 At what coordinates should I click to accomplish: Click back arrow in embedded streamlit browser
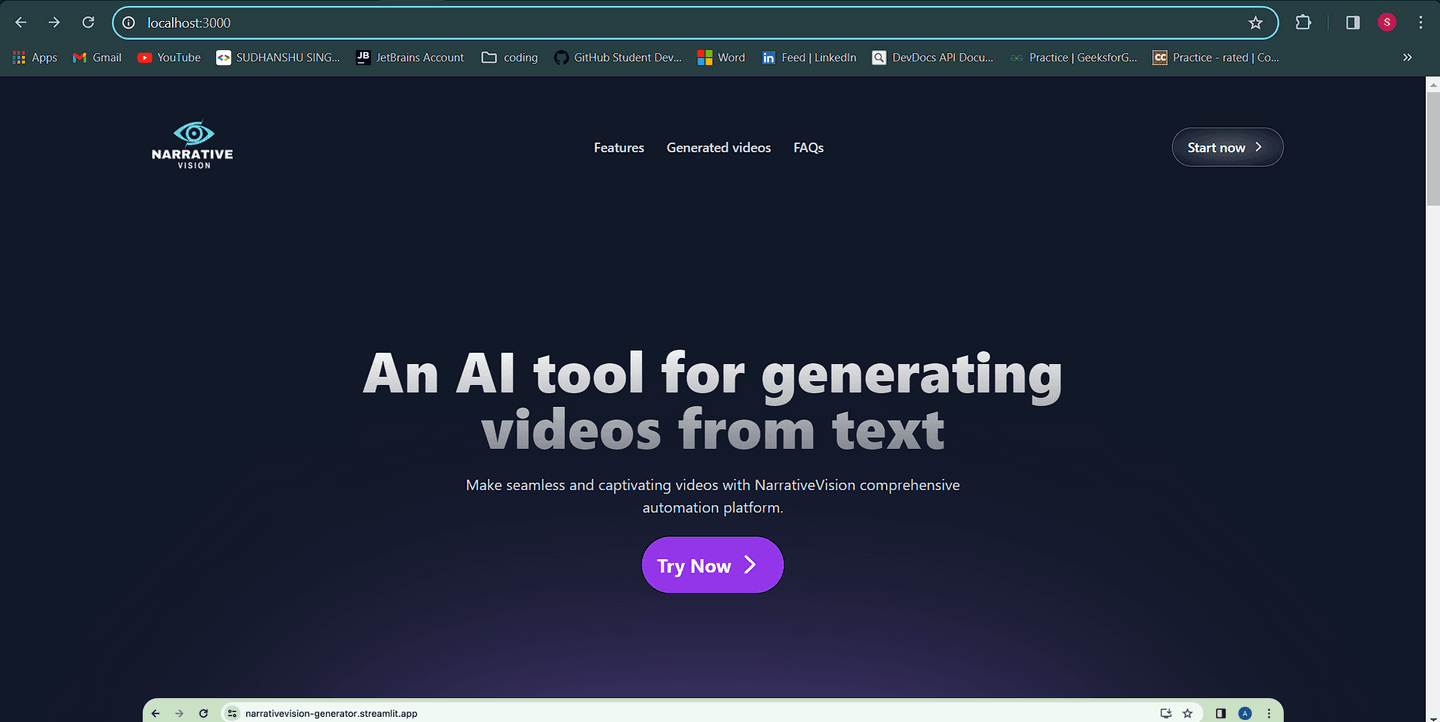[x=156, y=713]
